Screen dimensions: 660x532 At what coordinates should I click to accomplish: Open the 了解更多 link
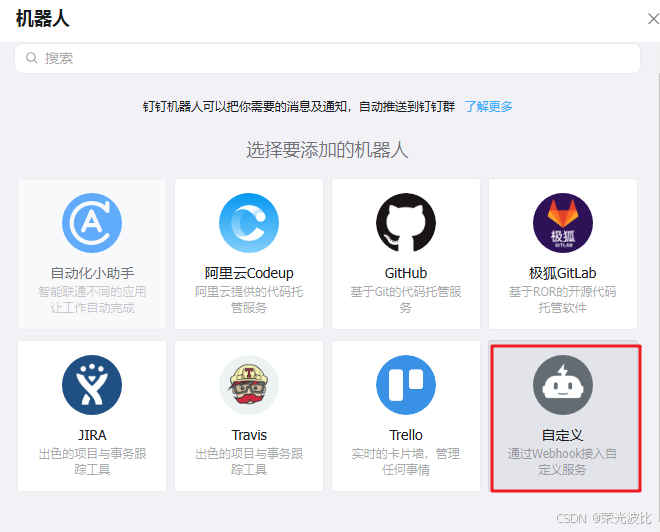coord(489,106)
